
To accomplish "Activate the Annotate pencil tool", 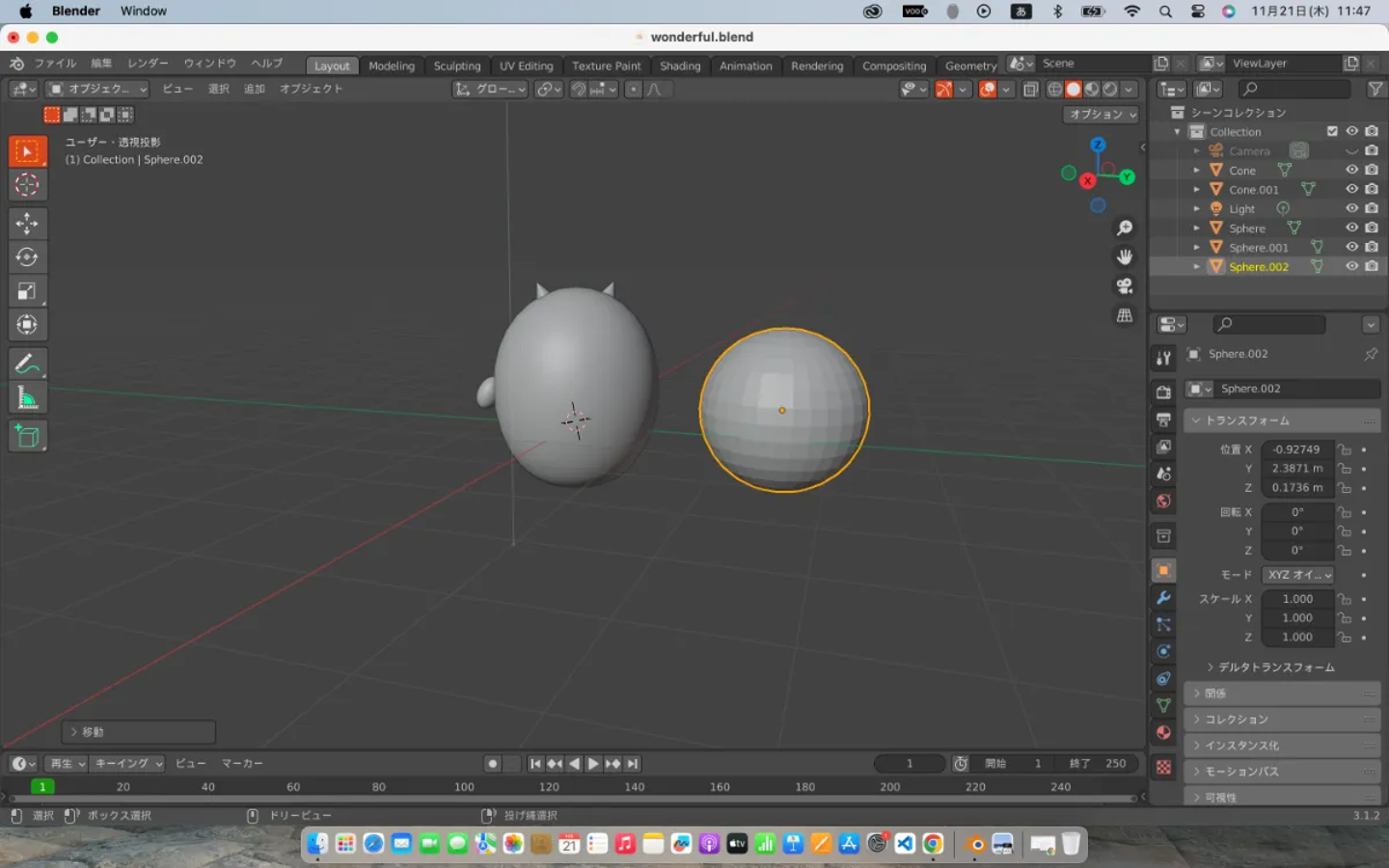I will coord(27,365).
